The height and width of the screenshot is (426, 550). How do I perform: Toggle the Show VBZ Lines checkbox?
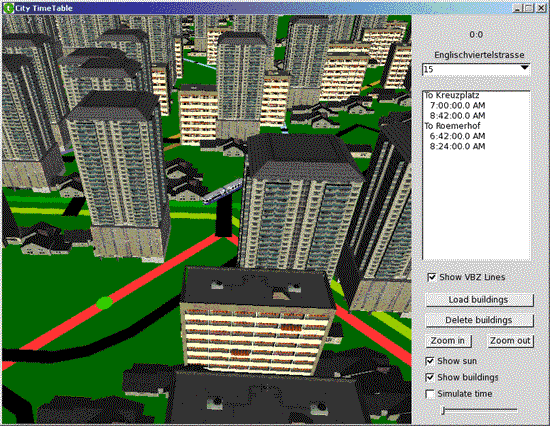[431, 277]
